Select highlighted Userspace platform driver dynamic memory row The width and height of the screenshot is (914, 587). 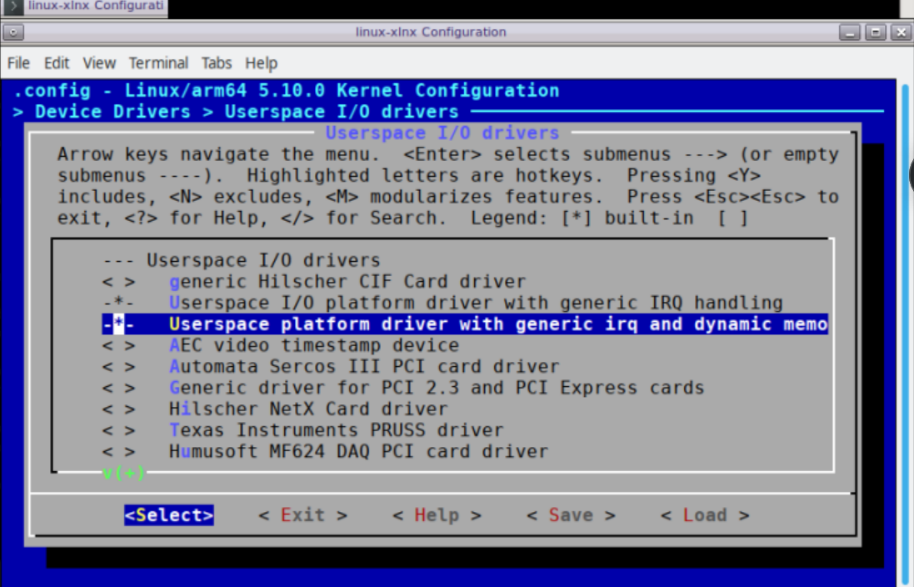pos(465,324)
